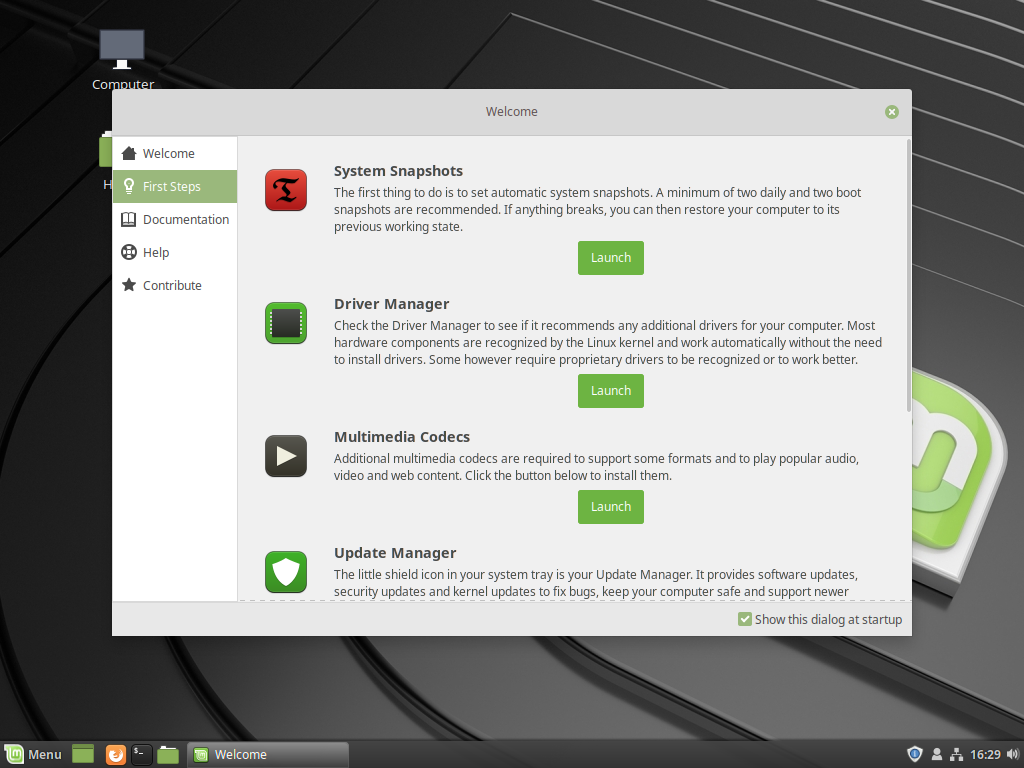Close the Welcome dialog
The height and width of the screenshot is (768, 1024).
(x=891, y=112)
